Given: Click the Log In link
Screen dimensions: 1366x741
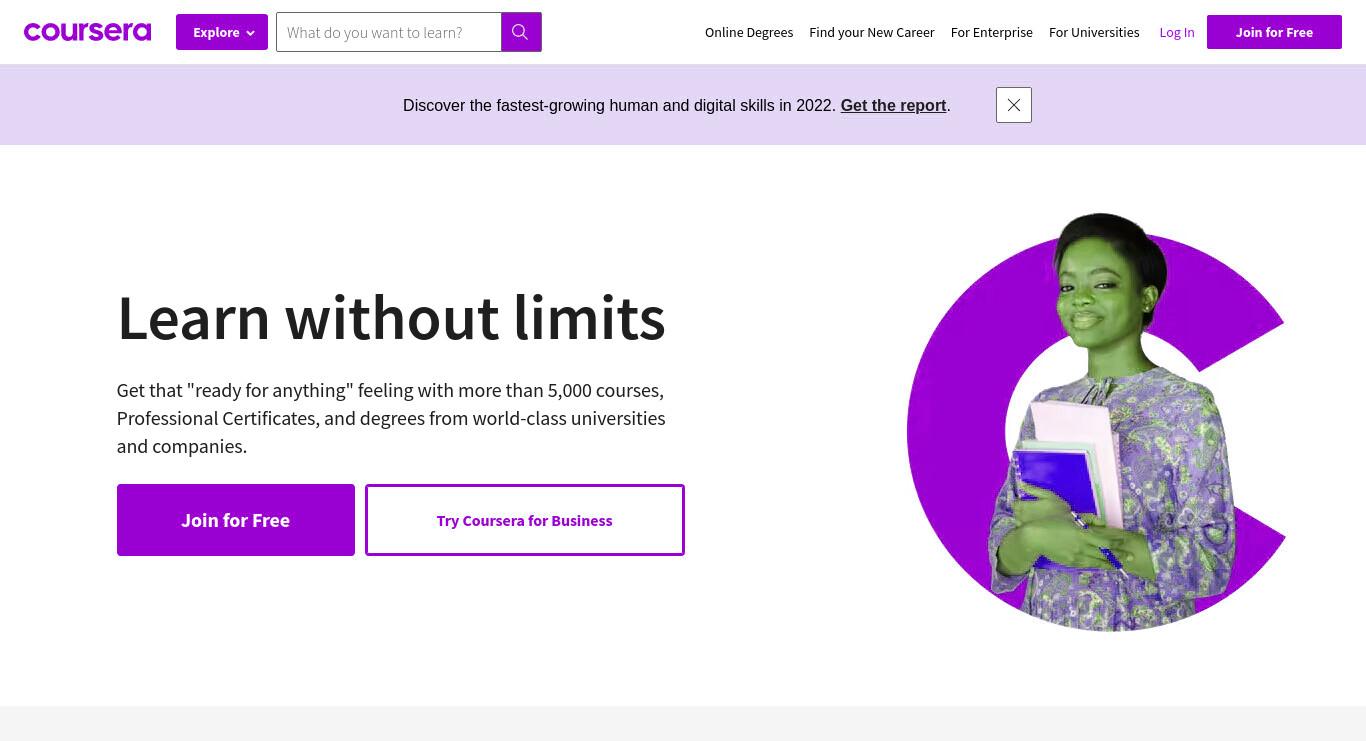Looking at the screenshot, I should [1177, 32].
